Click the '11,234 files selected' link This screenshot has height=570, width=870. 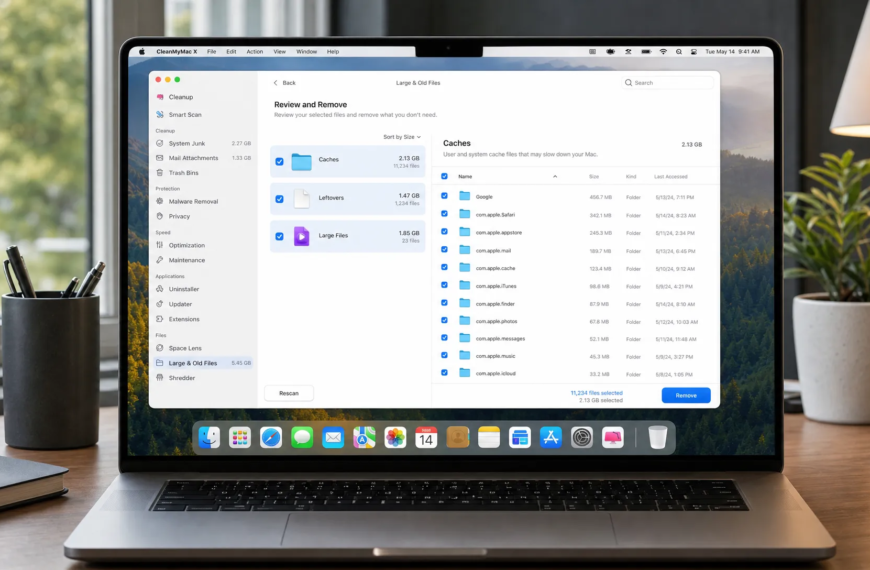[x=596, y=393]
